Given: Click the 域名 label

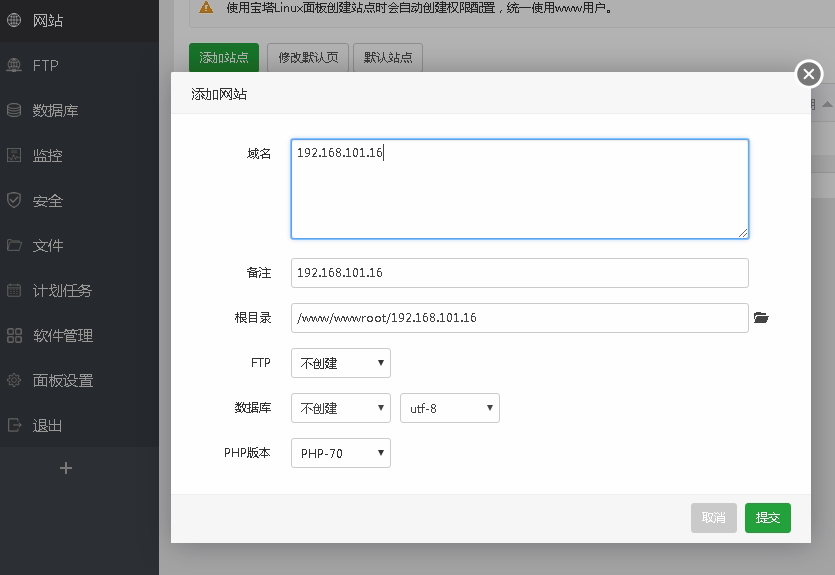Looking at the screenshot, I should (259, 153).
